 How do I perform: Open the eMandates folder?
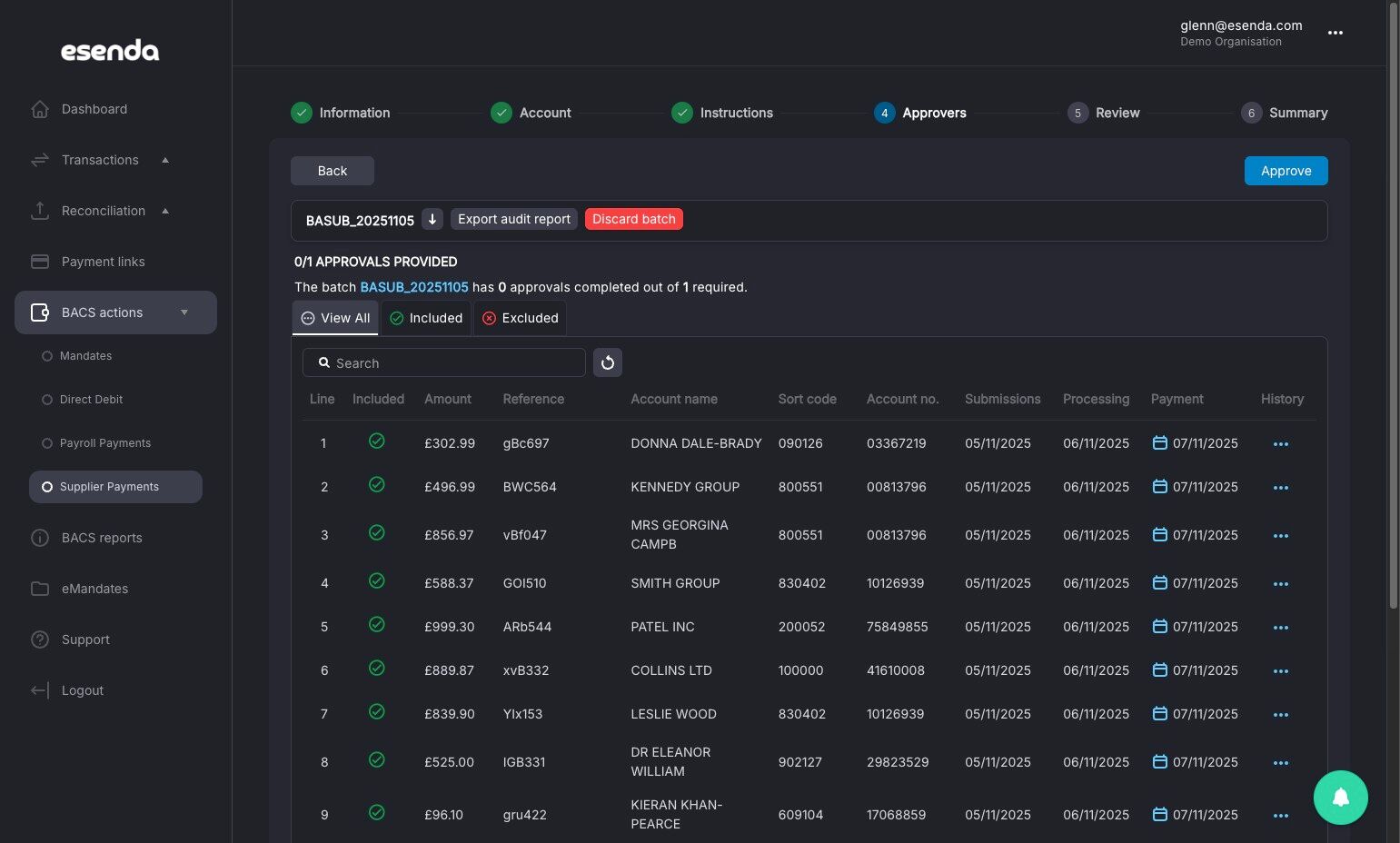tap(94, 589)
